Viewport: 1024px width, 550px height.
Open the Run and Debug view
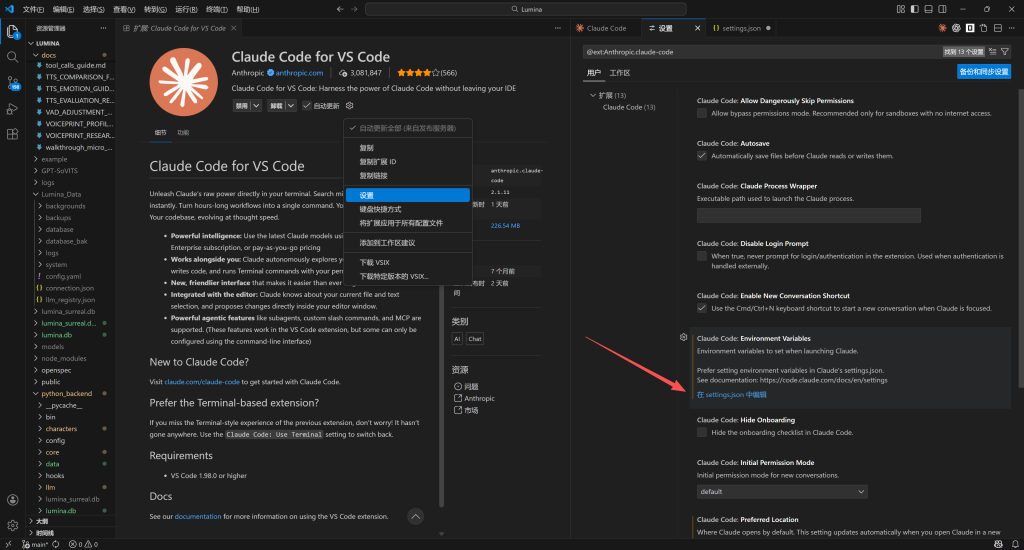pyautogui.click(x=13, y=108)
